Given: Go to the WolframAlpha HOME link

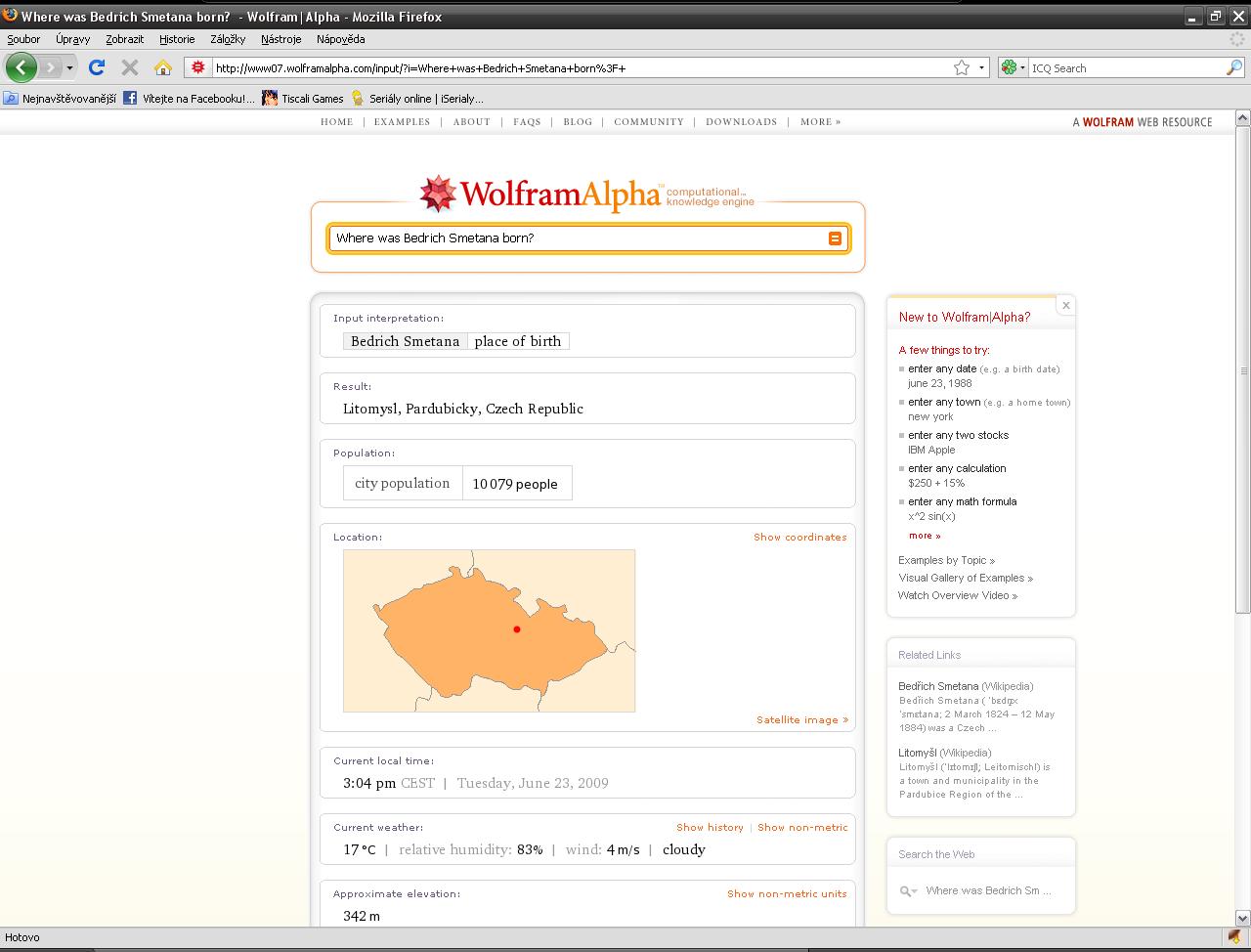Looking at the screenshot, I should (337, 122).
